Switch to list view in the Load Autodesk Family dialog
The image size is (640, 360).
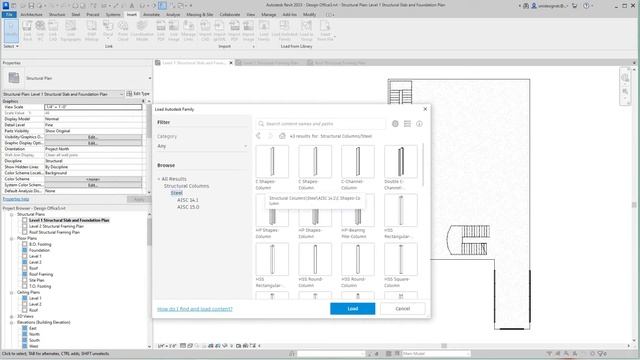407,124
